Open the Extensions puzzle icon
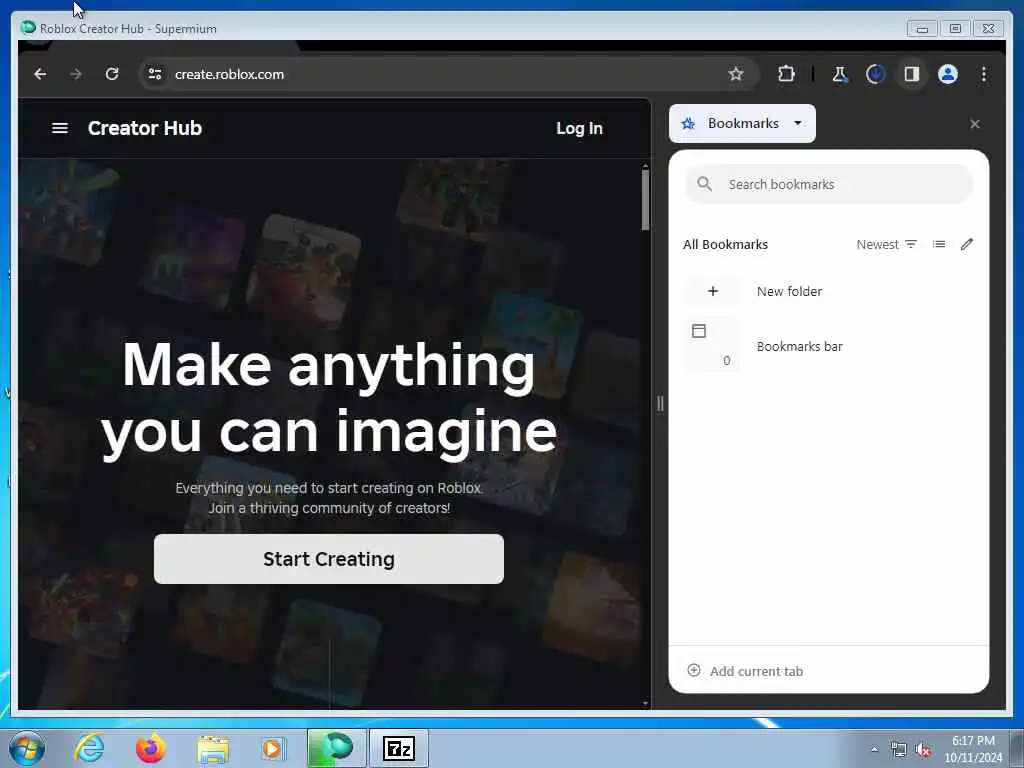The height and width of the screenshot is (768, 1024). click(786, 74)
